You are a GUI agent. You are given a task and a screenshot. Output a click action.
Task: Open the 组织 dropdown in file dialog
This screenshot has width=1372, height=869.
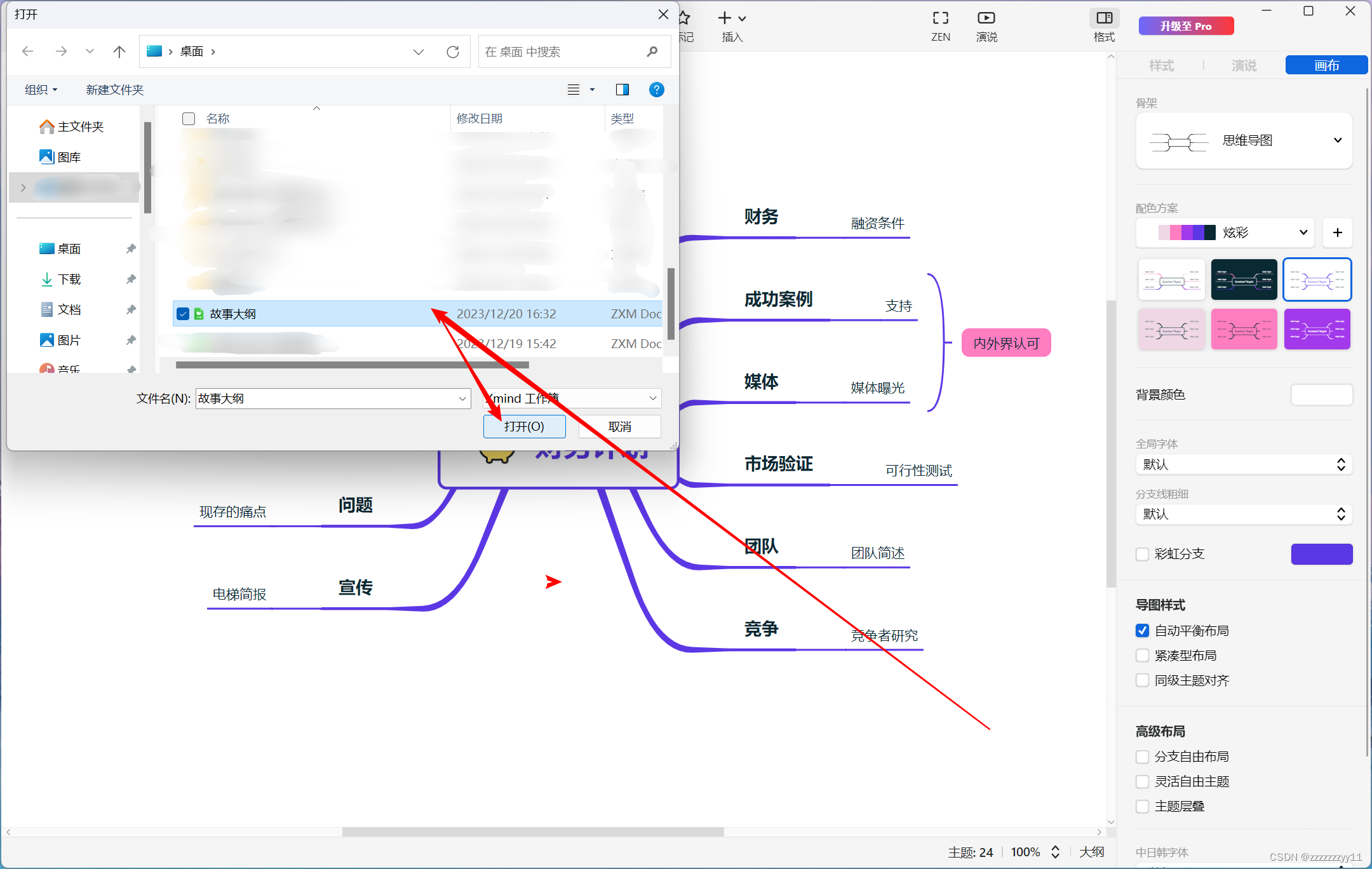tap(41, 90)
